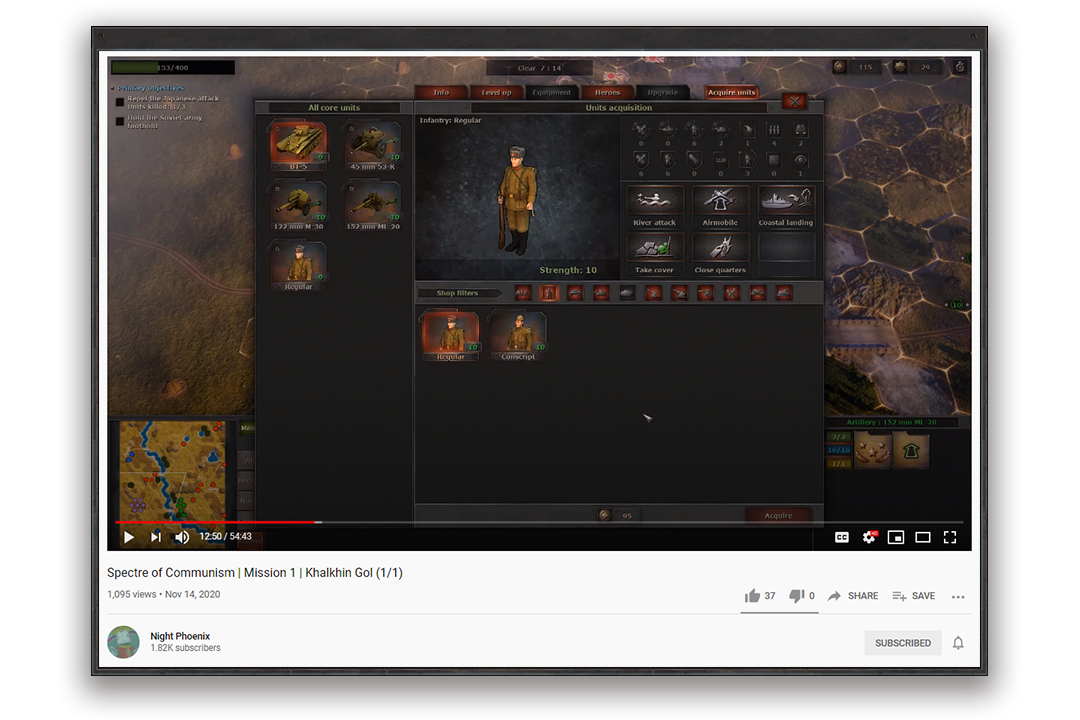Like the video

point(760,596)
